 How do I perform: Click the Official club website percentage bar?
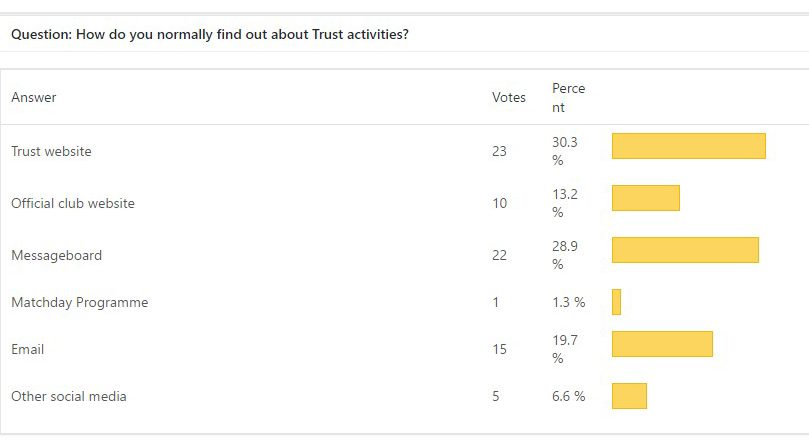pyautogui.click(x=645, y=198)
